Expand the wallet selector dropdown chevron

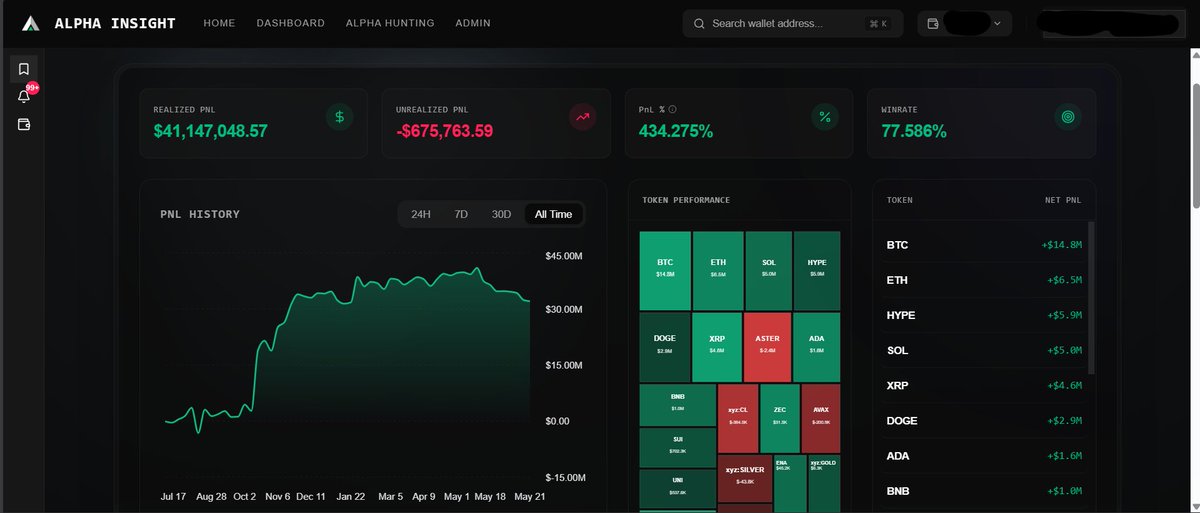[998, 24]
